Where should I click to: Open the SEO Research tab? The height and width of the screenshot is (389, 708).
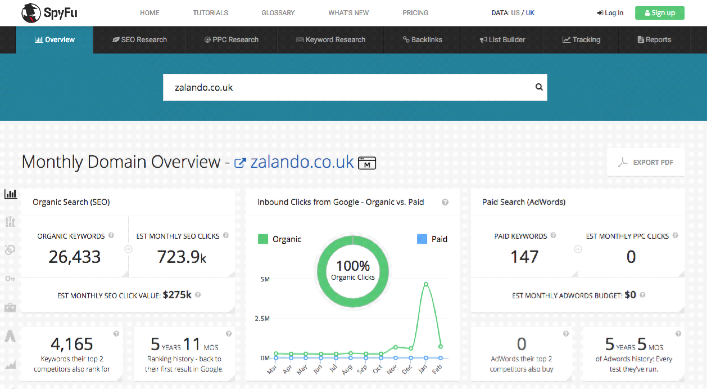pos(140,40)
